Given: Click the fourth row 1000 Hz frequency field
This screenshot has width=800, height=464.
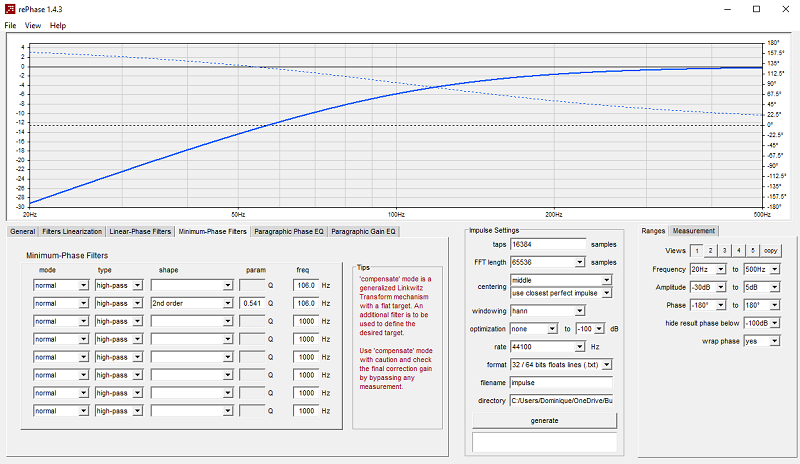Looking at the screenshot, I should coord(306,339).
